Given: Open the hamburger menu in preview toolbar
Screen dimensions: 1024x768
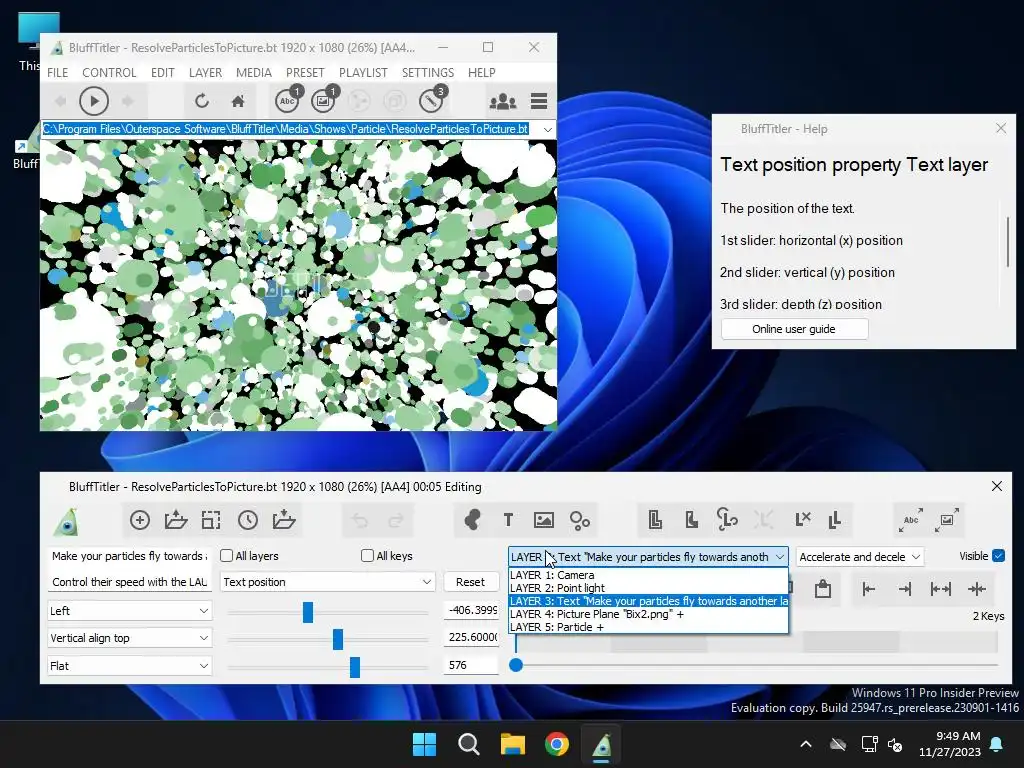Looking at the screenshot, I should pyautogui.click(x=539, y=101).
